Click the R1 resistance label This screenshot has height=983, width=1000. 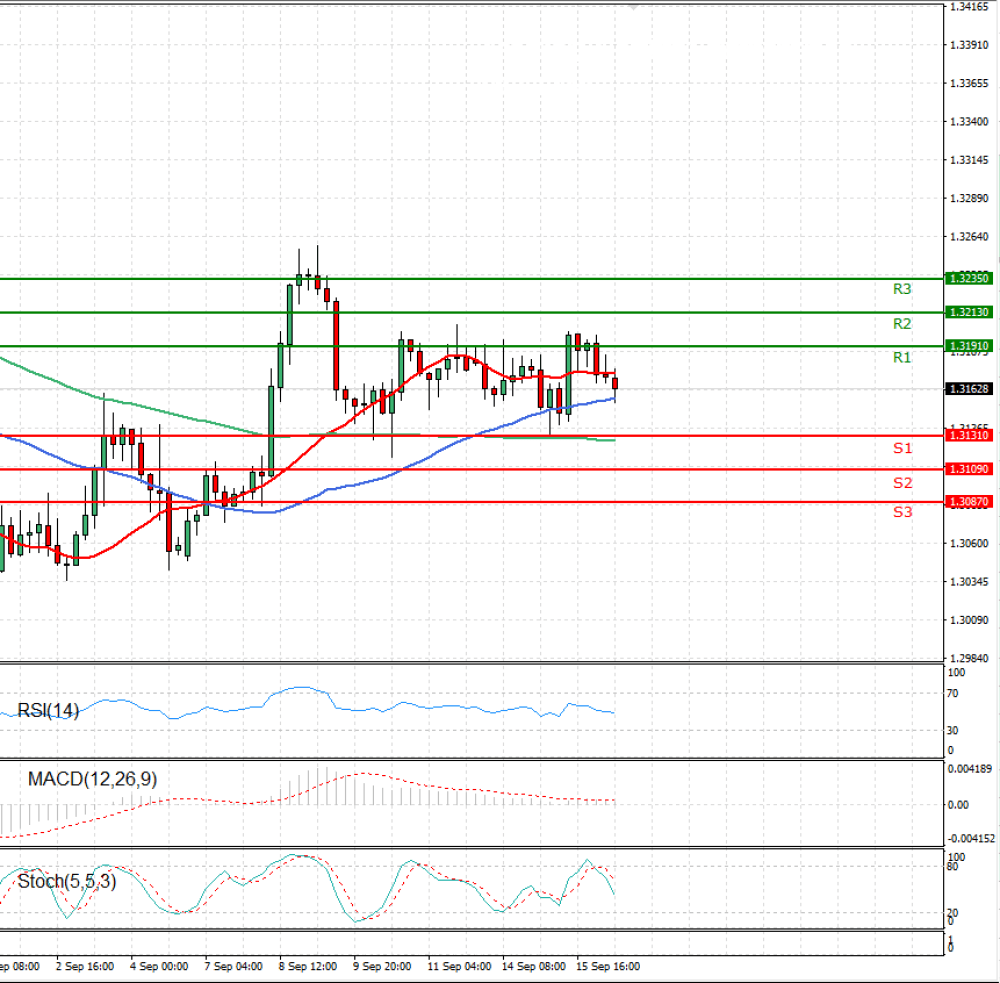[902, 357]
